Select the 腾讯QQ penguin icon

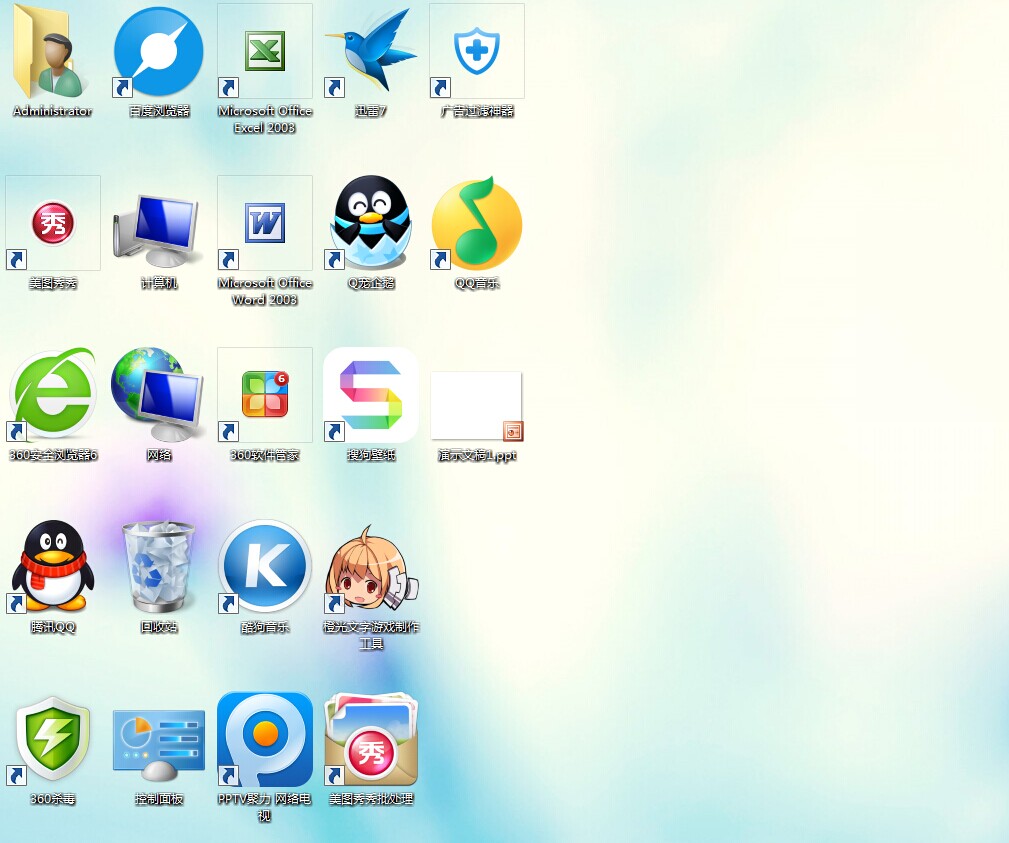53,566
